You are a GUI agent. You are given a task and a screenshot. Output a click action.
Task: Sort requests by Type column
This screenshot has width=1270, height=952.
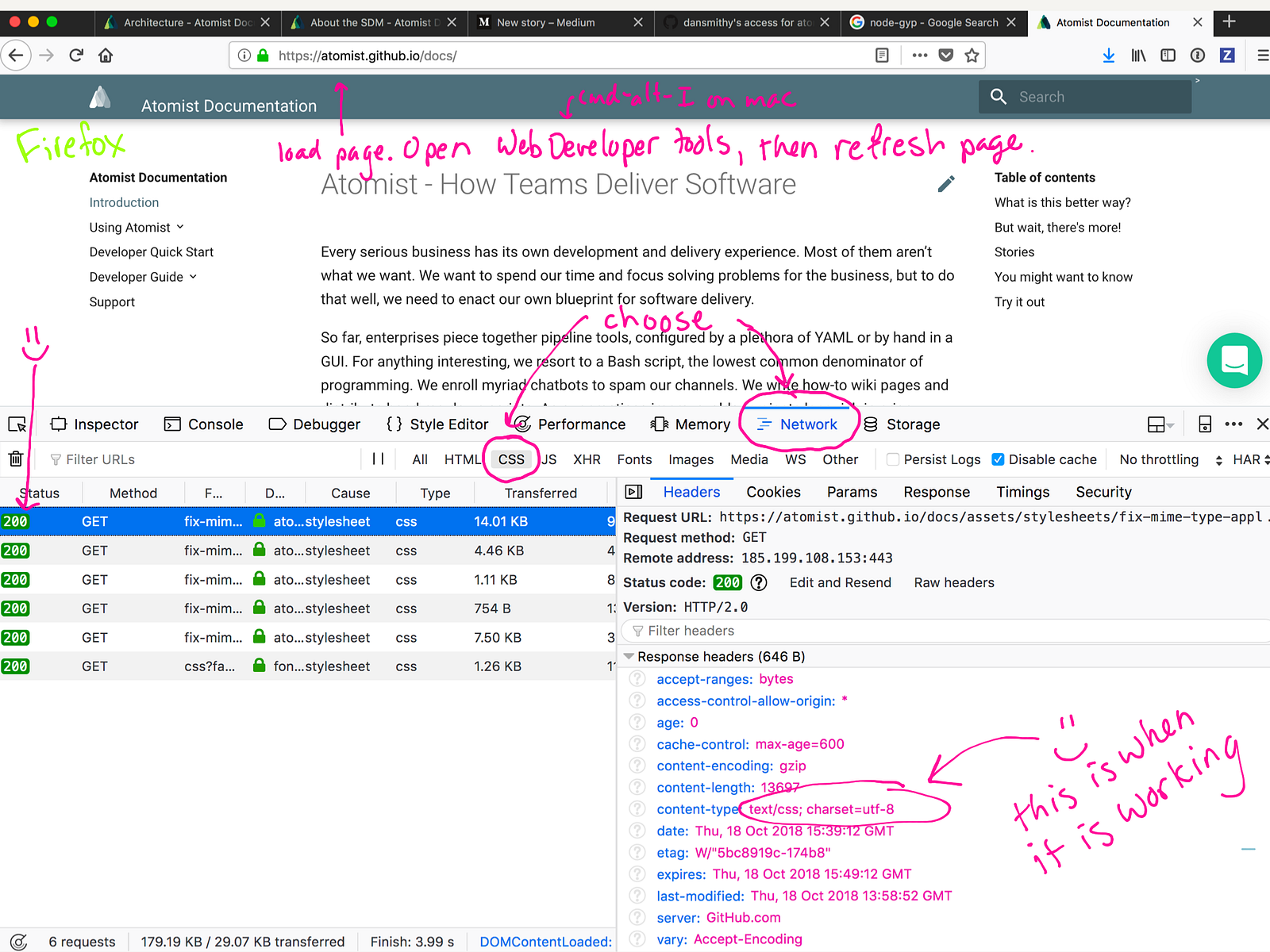[435, 493]
